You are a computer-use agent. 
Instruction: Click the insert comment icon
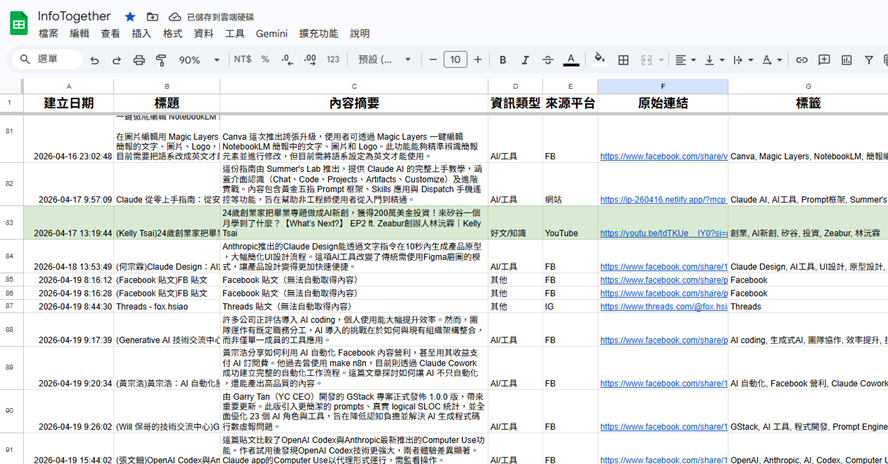coord(824,59)
